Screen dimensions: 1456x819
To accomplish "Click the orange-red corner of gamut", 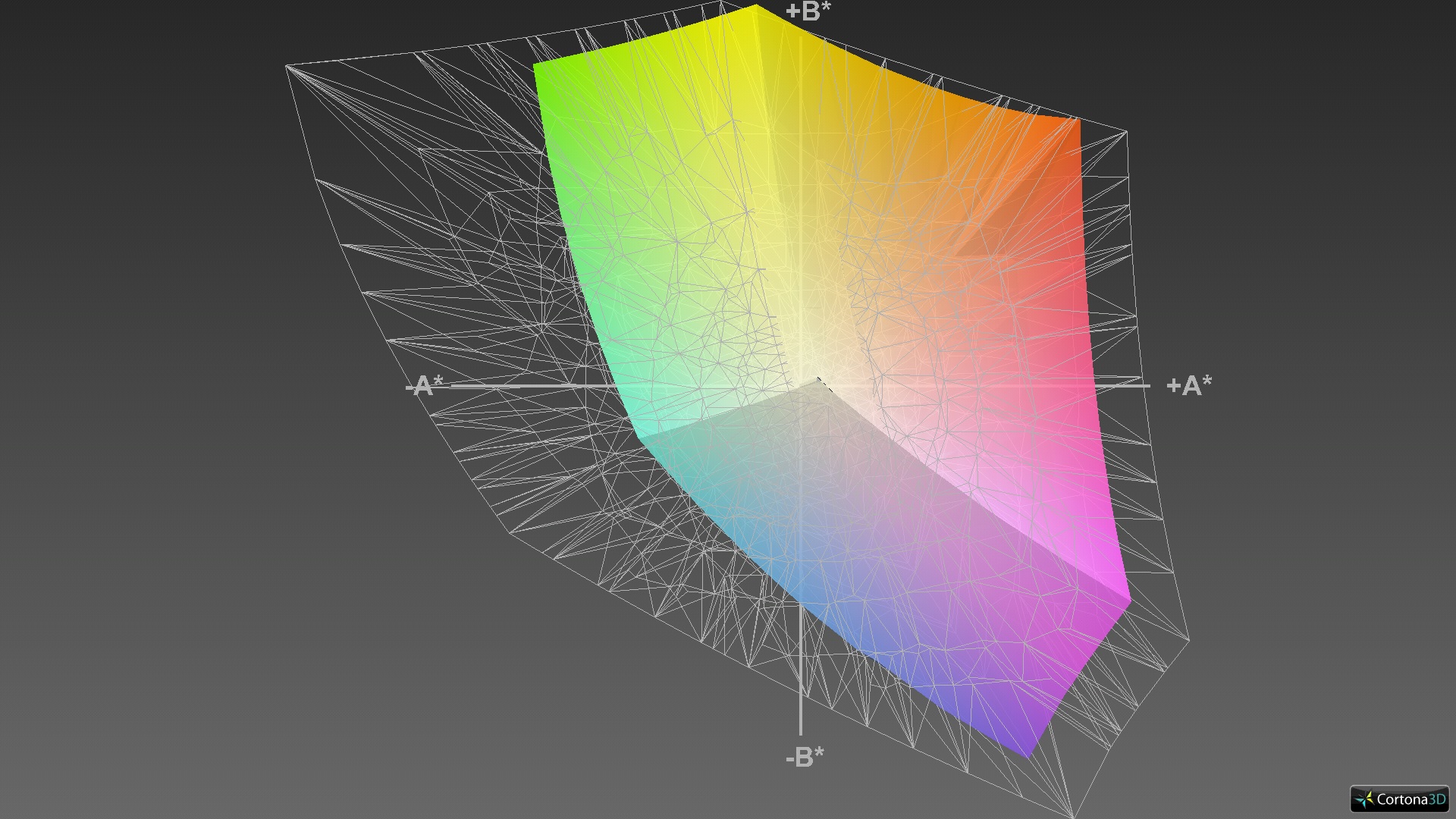I will [x=1071, y=129].
